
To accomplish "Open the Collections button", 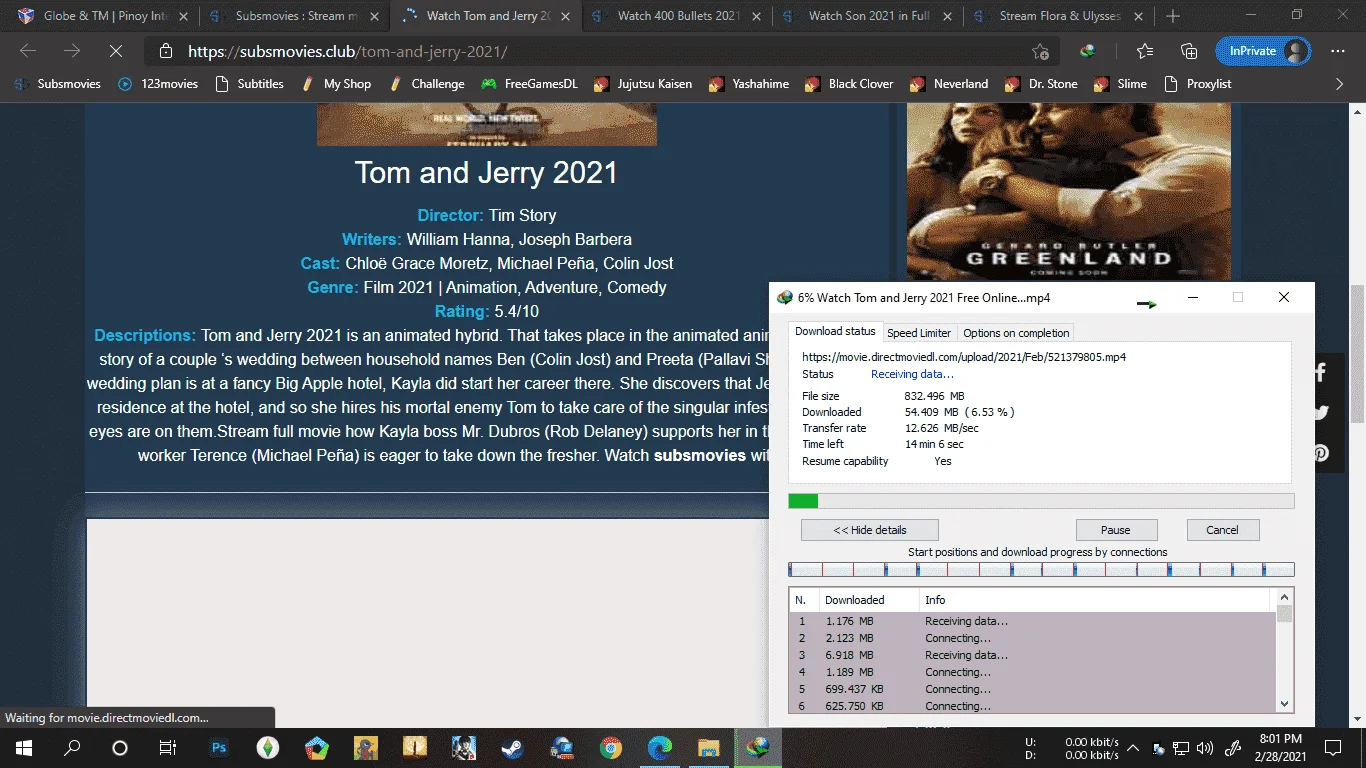I will pyautogui.click(x=1189, y=51).
